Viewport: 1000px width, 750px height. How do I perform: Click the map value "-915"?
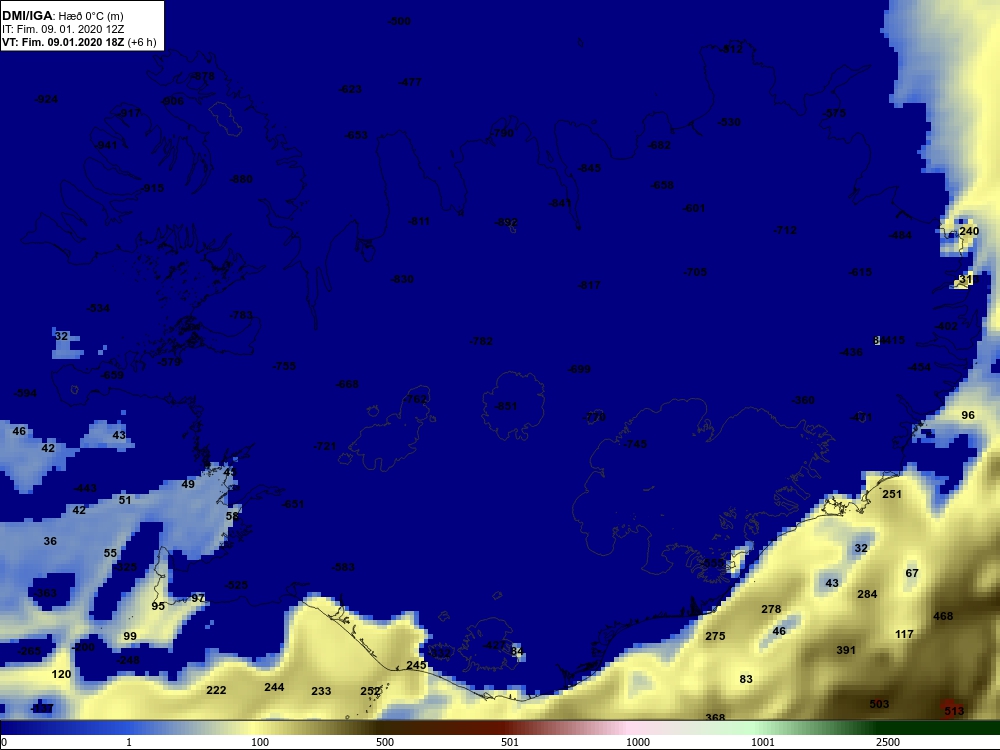[x=152, y=188]
